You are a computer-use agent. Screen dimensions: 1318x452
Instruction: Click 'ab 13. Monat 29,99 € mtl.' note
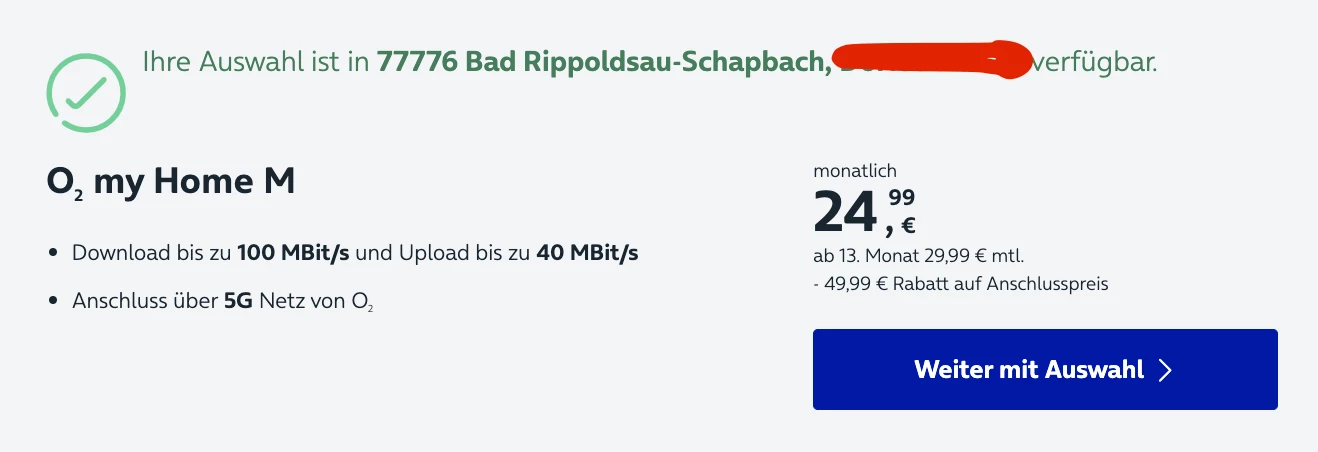[919, 255]
